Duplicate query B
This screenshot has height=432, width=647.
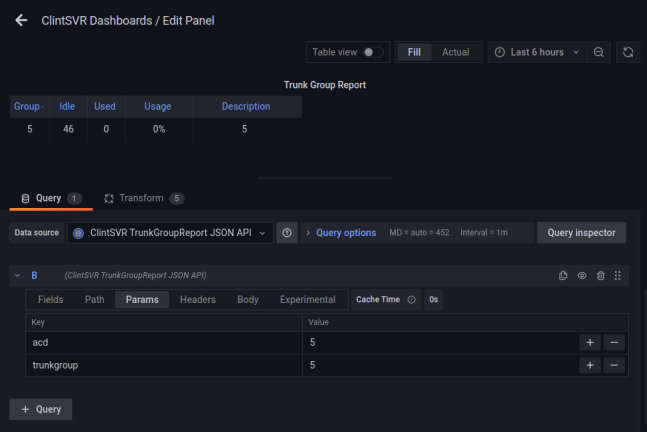coord(563,275)
